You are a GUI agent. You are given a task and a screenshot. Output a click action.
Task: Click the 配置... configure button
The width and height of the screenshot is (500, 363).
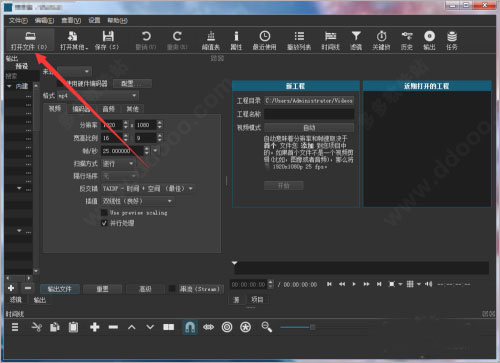(x=132, y=83)
